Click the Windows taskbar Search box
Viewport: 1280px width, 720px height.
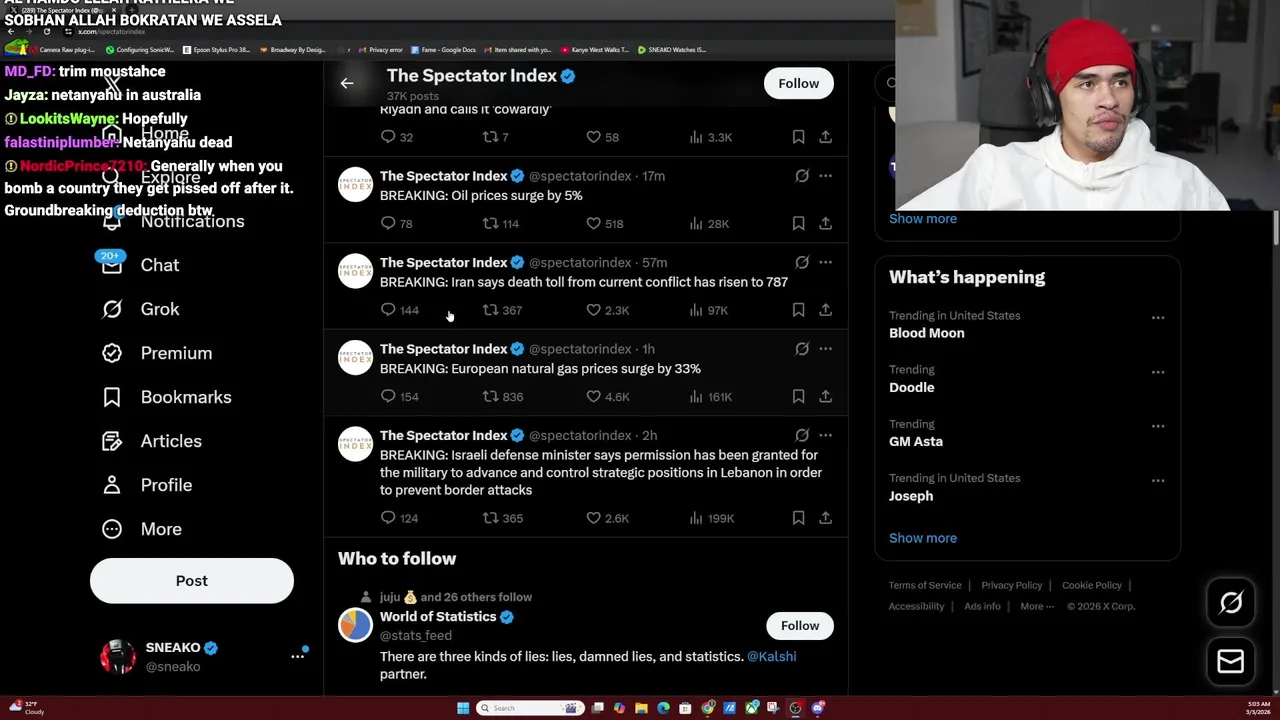point(529,708)
